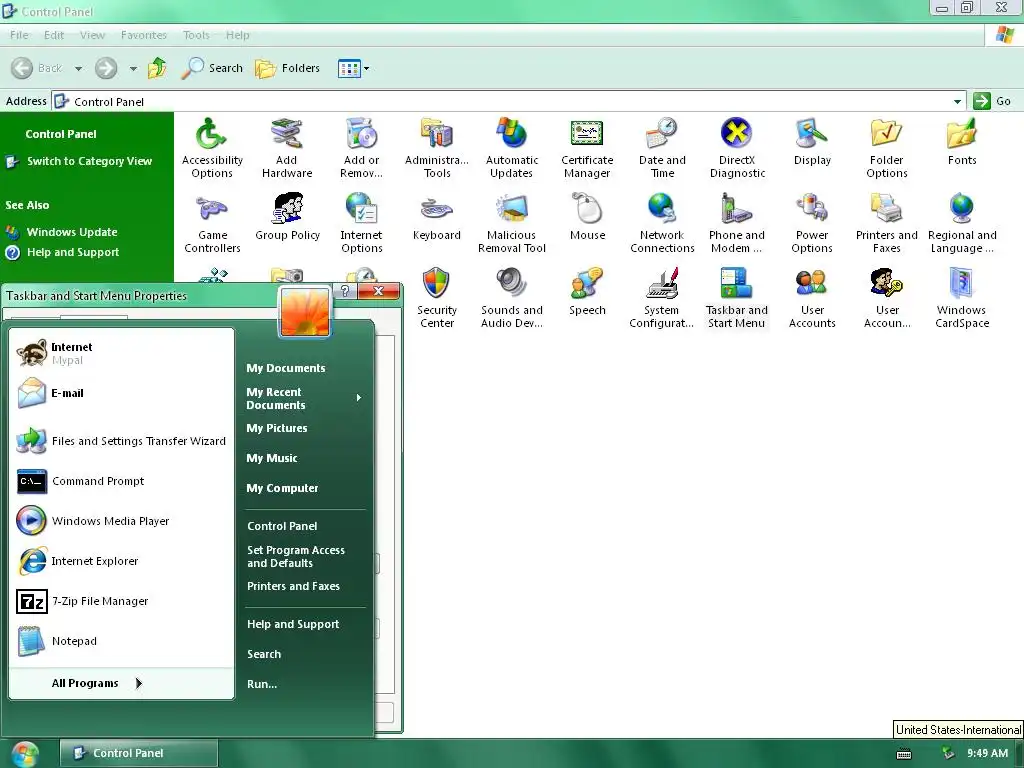Click the Go button beside address bar
The width and height of the screenshot is (1024, 768).
pos(992,101)
